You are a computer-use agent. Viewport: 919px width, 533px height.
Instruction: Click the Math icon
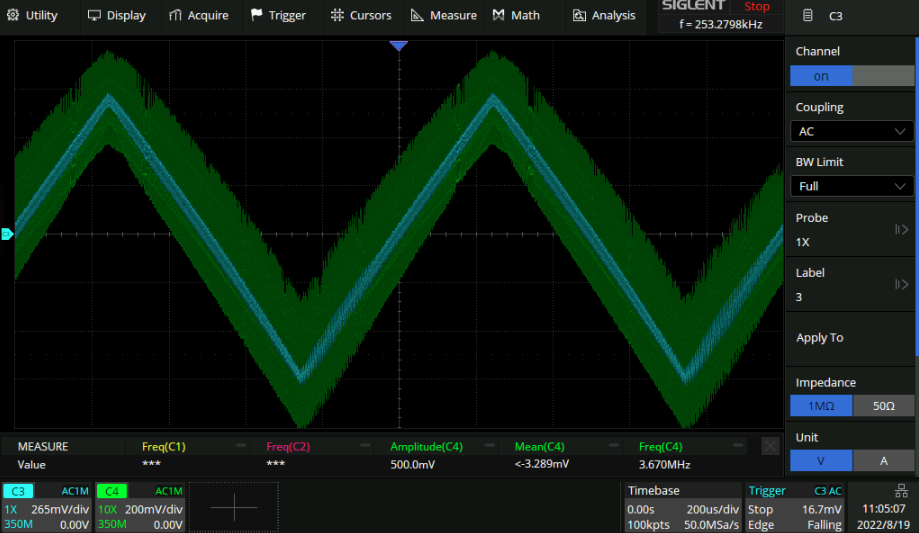point(498,15)
